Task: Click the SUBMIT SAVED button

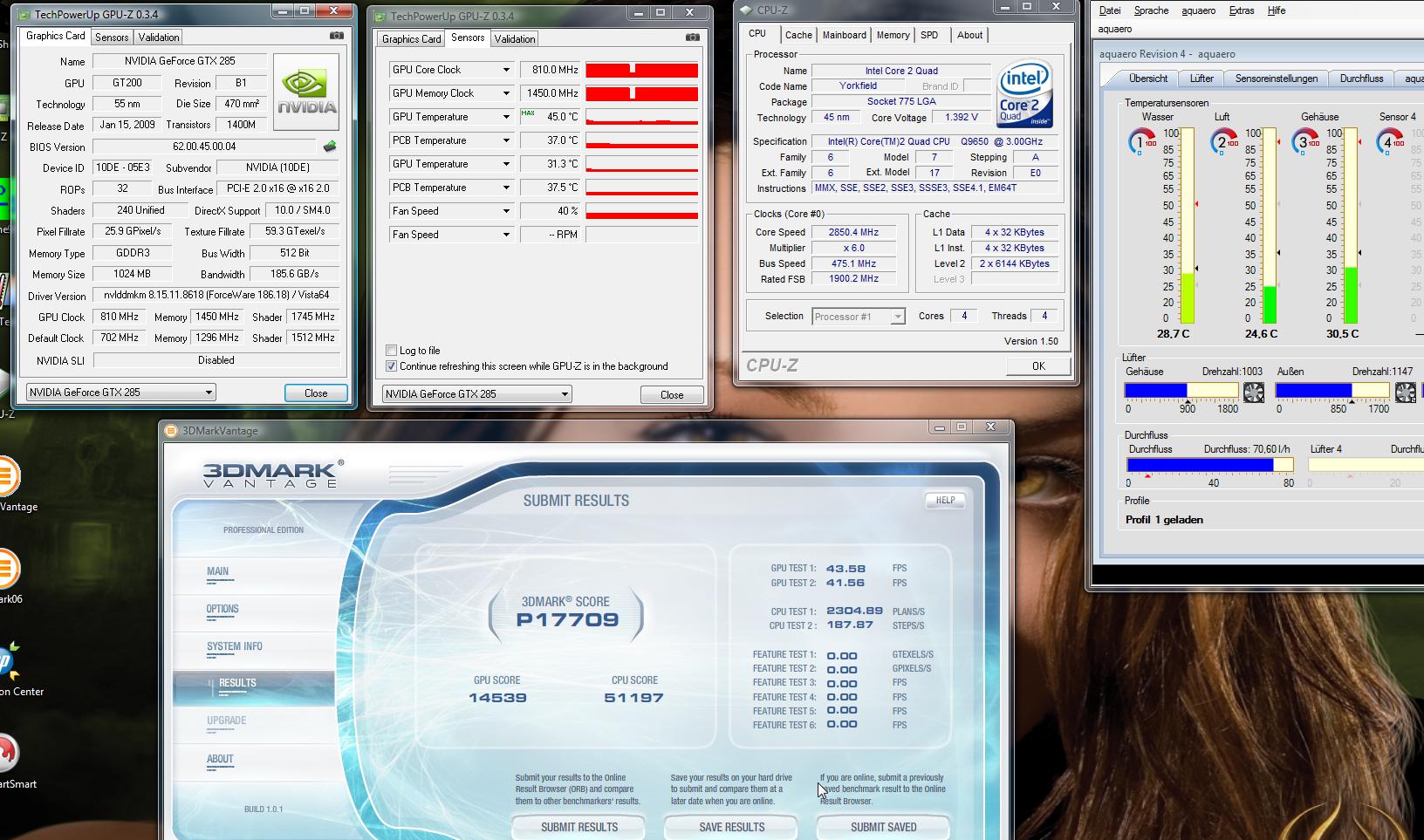Action: click(x=883, y=827)
